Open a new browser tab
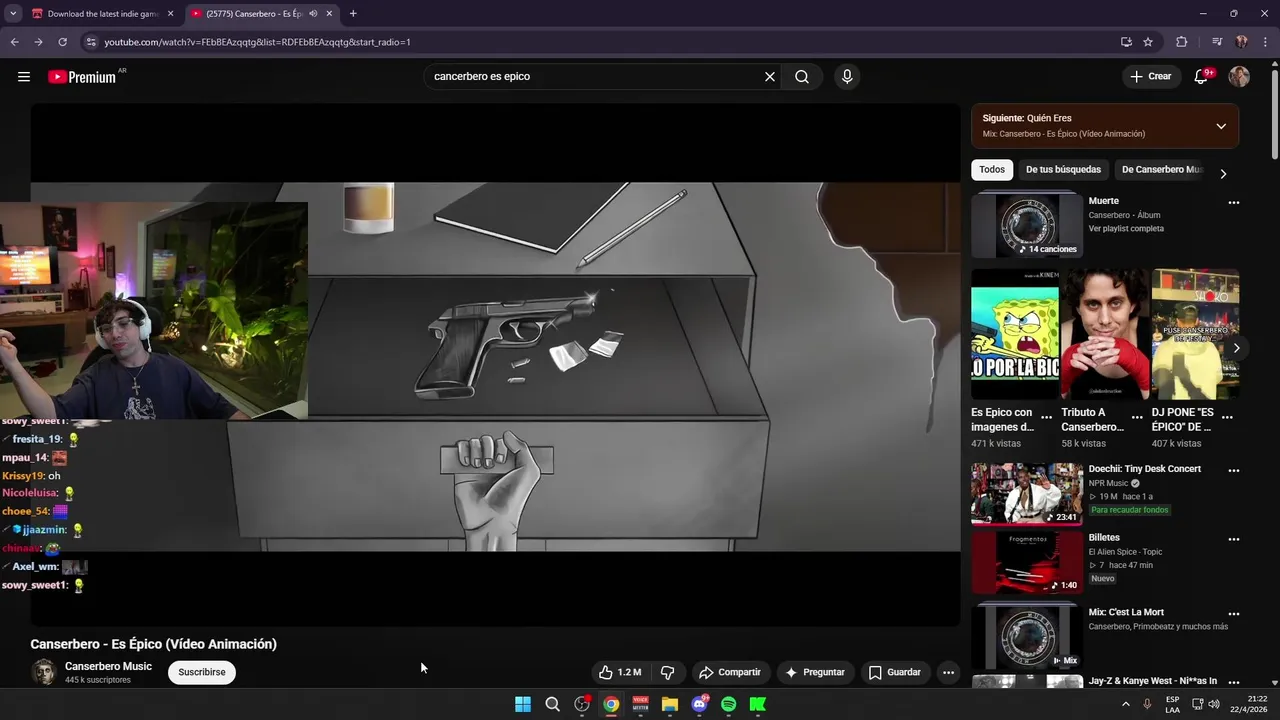 [x=353, y=14]
